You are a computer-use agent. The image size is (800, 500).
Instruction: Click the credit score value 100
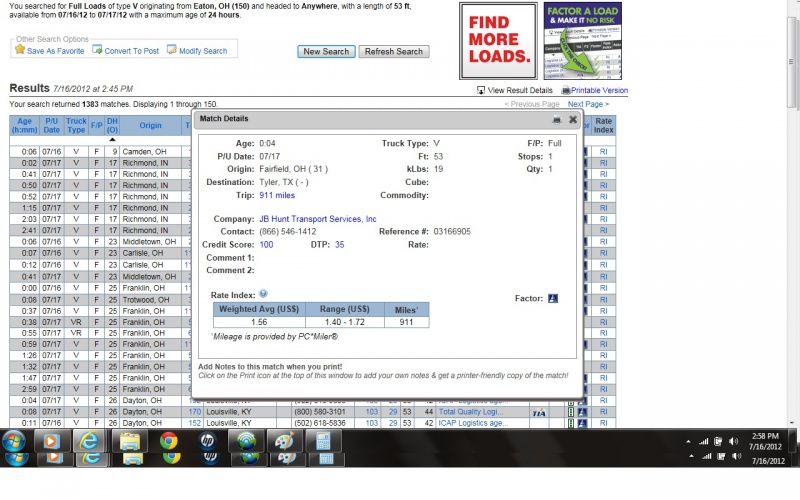(266, 244)
